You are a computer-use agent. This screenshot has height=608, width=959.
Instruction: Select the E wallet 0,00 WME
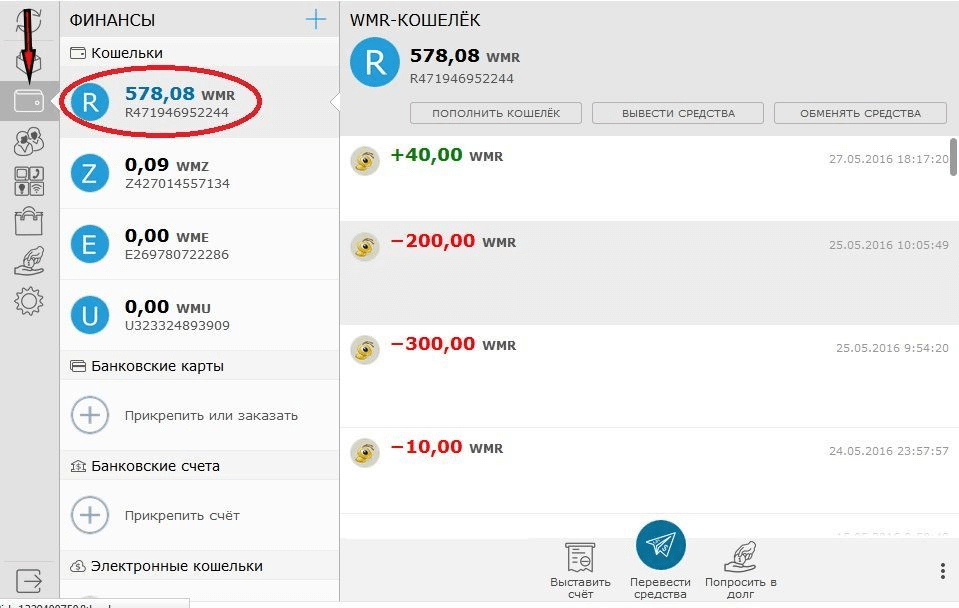click(x=199, y=244)
